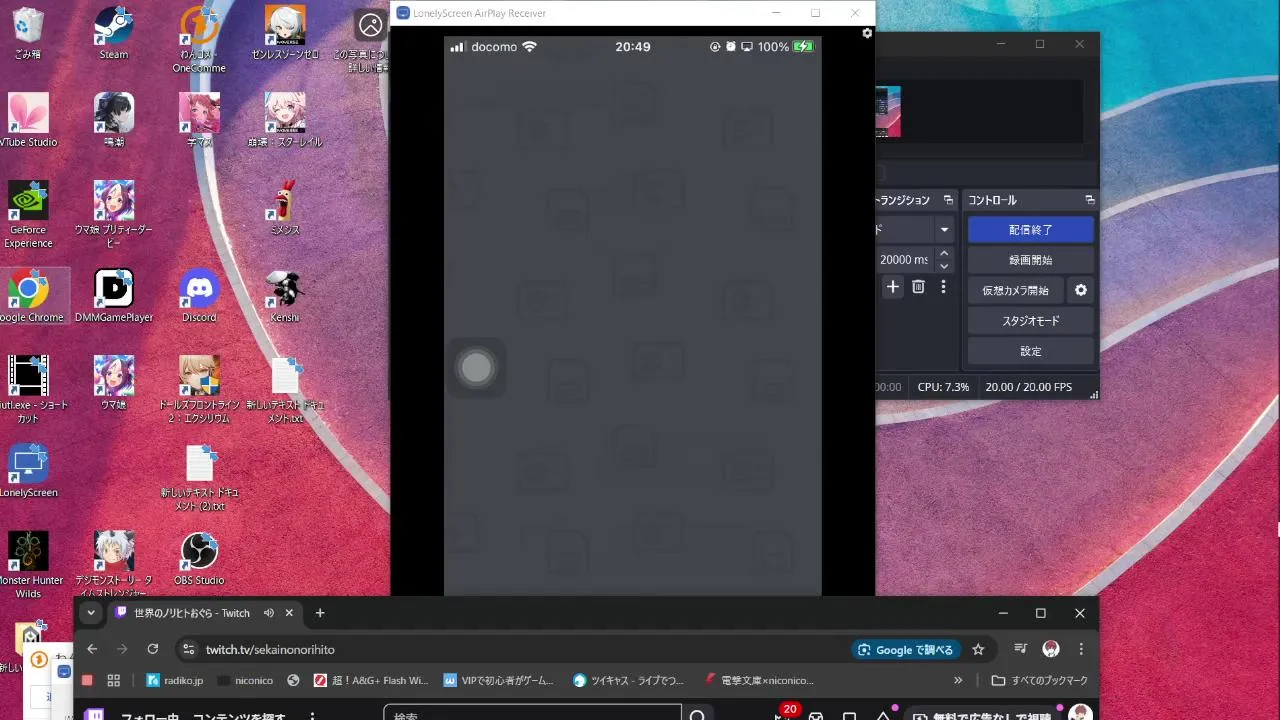Select the Google Chrome desktop icon
The width and height of the screenshot is (1280, 720).
click(x=28, y=295)
